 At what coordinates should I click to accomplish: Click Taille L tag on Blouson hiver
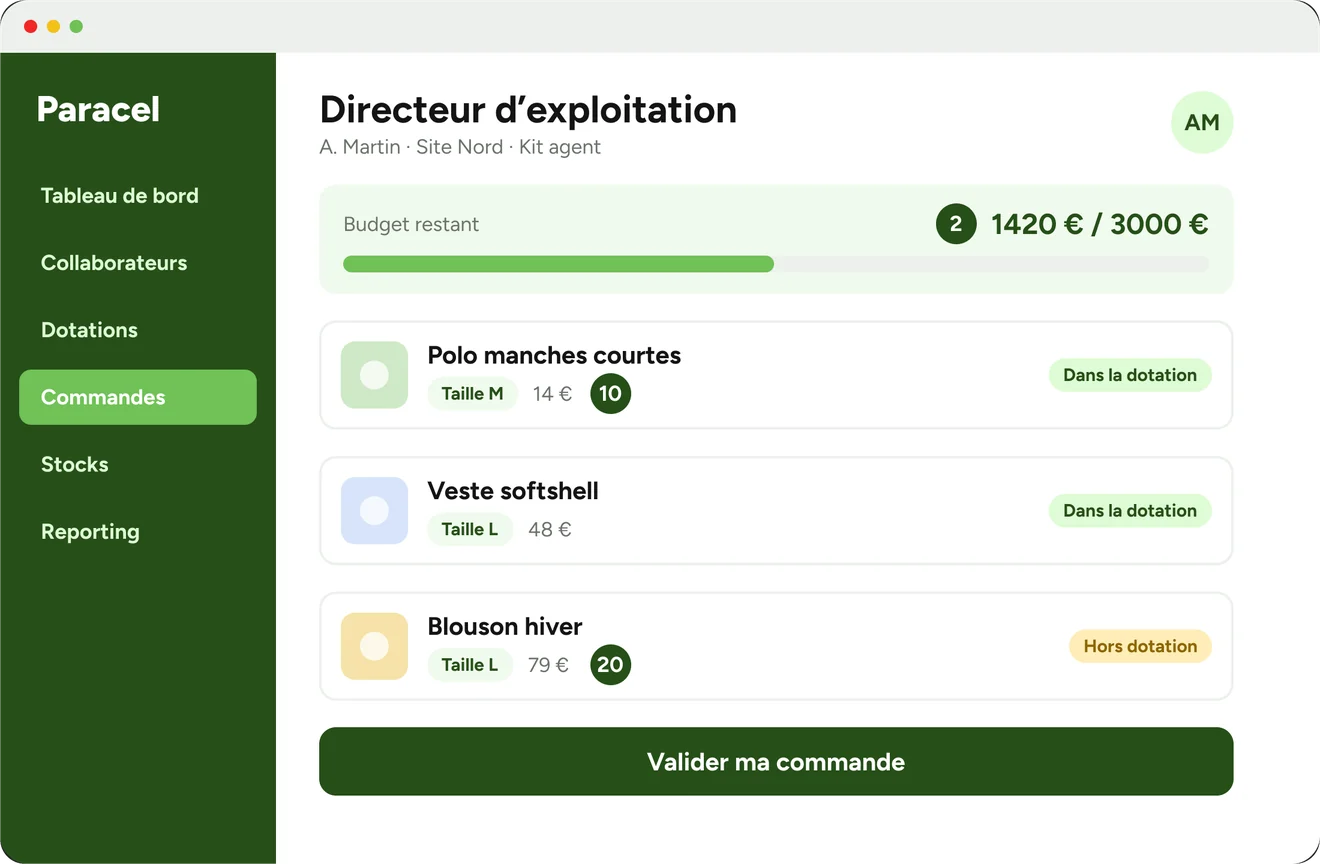click(470, 664)
